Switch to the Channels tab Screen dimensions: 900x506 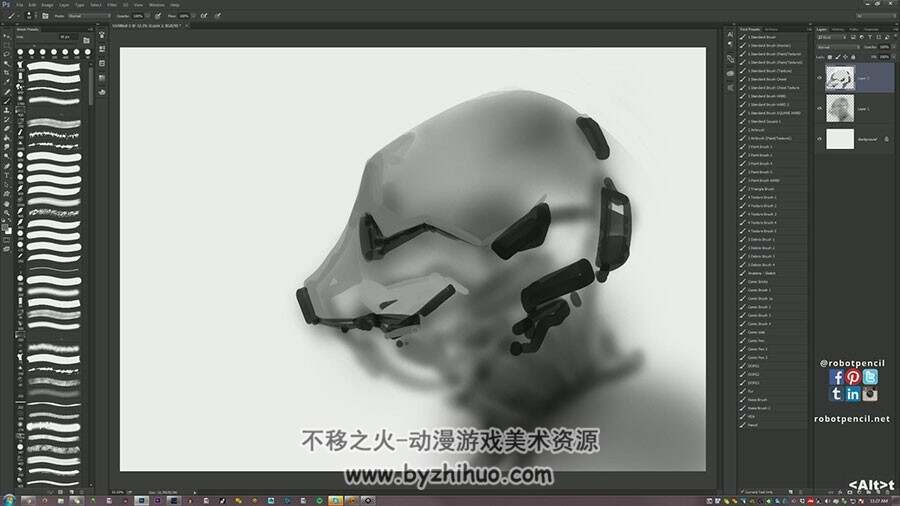click(x=838, y=29)
